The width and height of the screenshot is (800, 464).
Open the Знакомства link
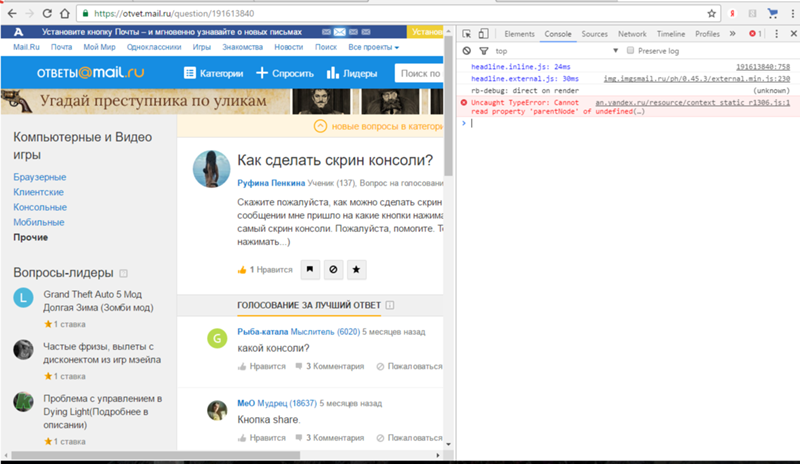(x=242, y=47)
